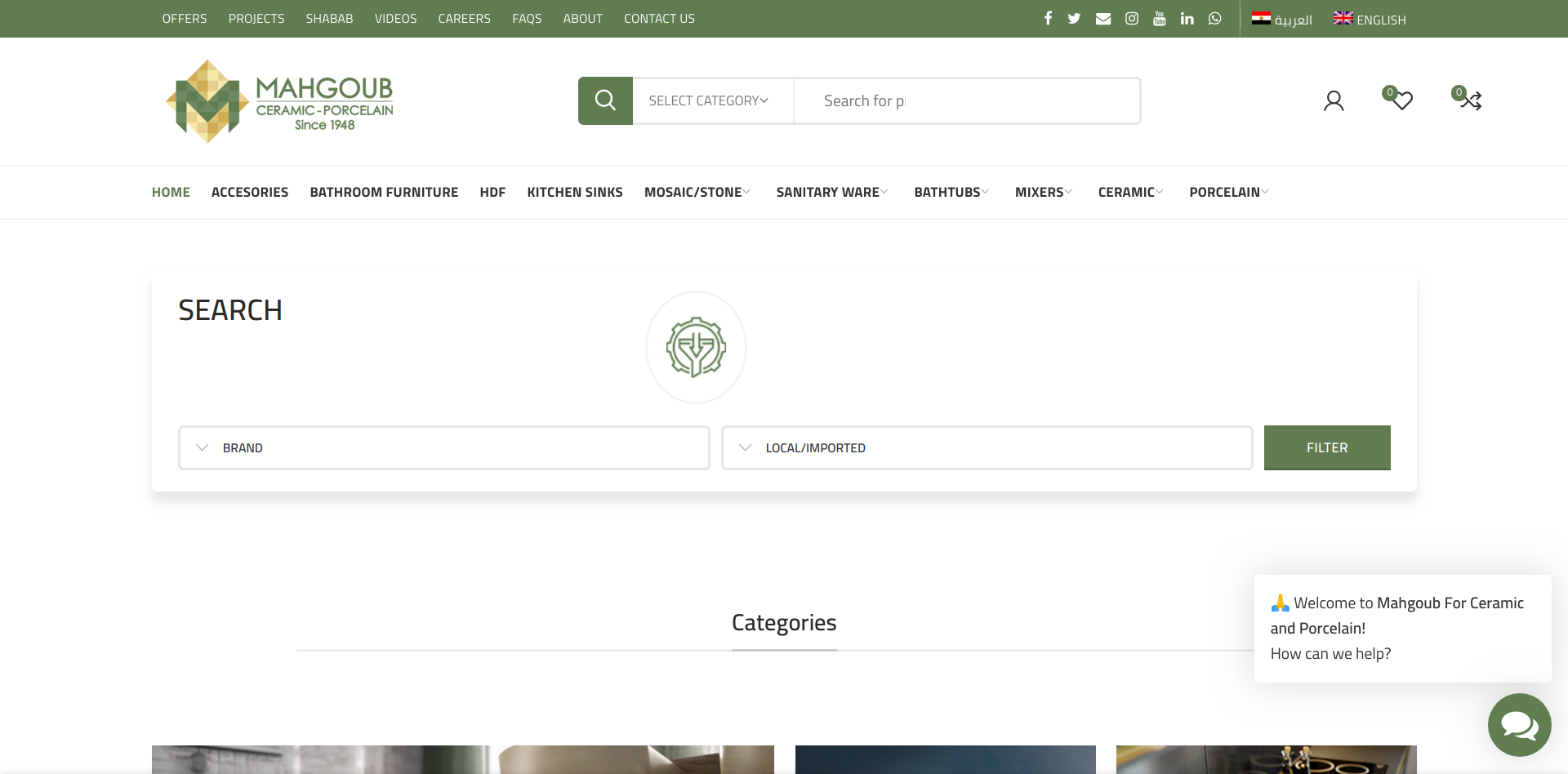Click the Categories heading
The image size is (1568, 774).
(784, 622)
